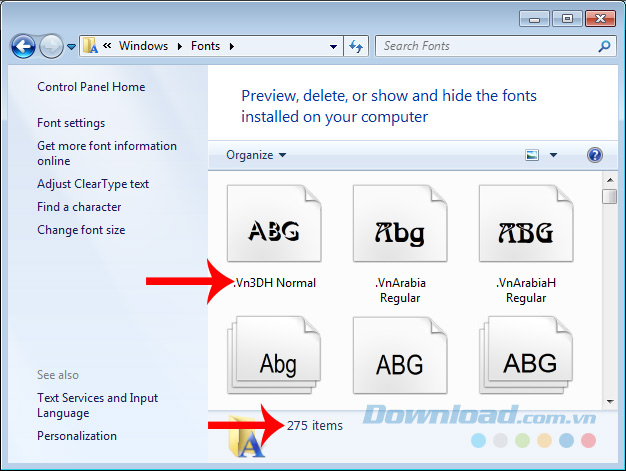Click Find a character link

tap(79, 207)
